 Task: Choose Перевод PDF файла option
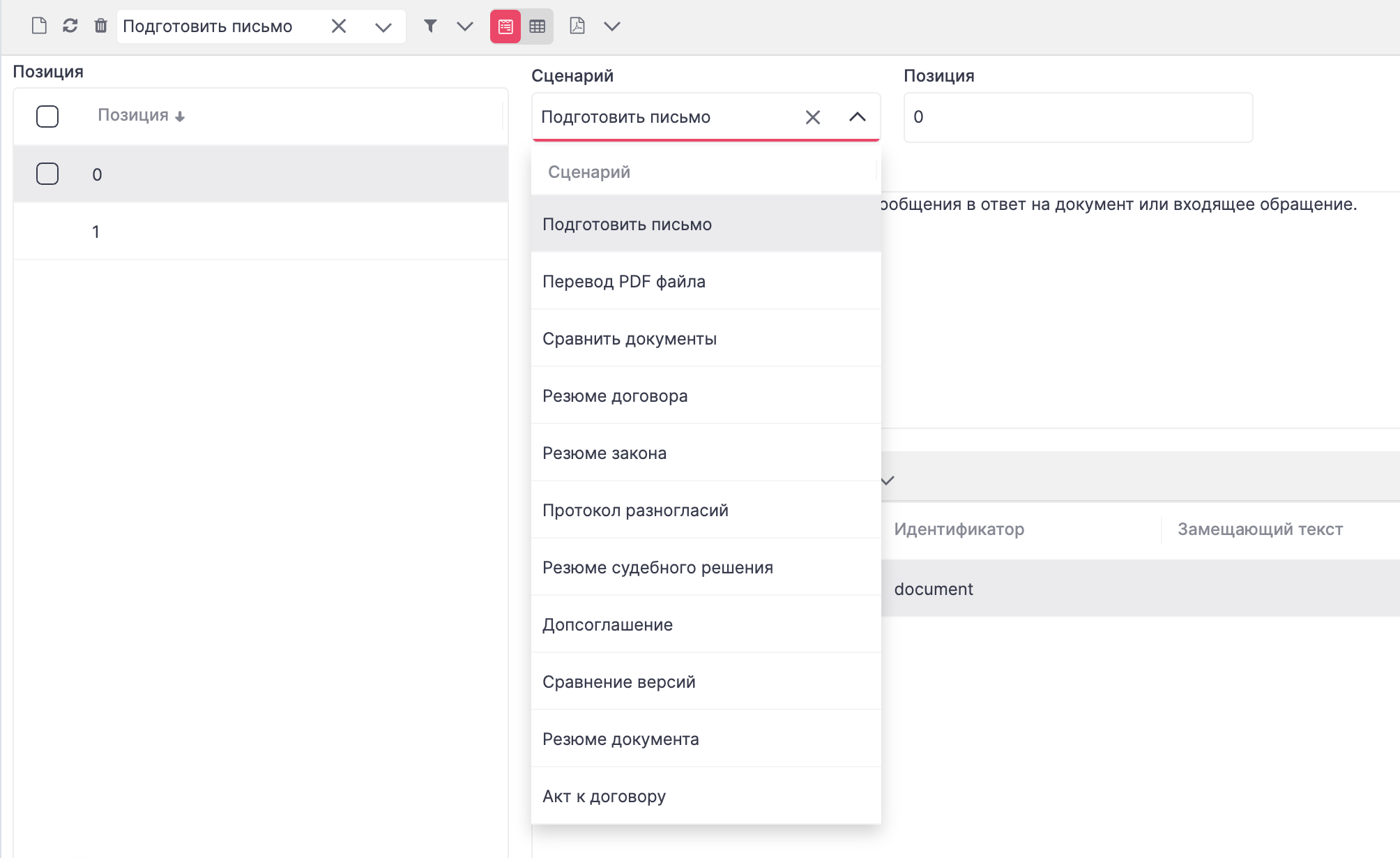pyautogui.click(x=706, y=281)
